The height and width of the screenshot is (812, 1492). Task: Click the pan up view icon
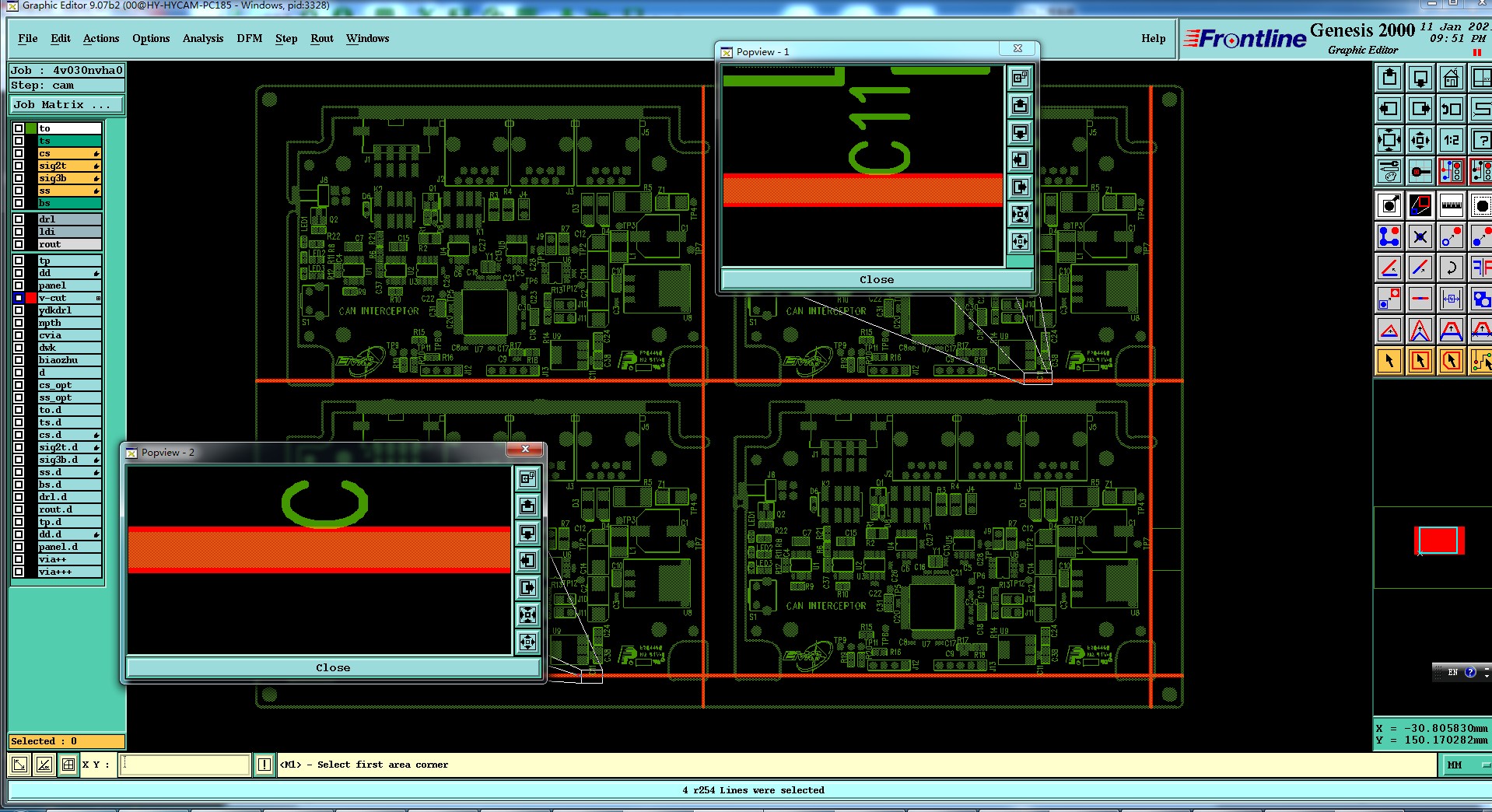coord(1389,78)
